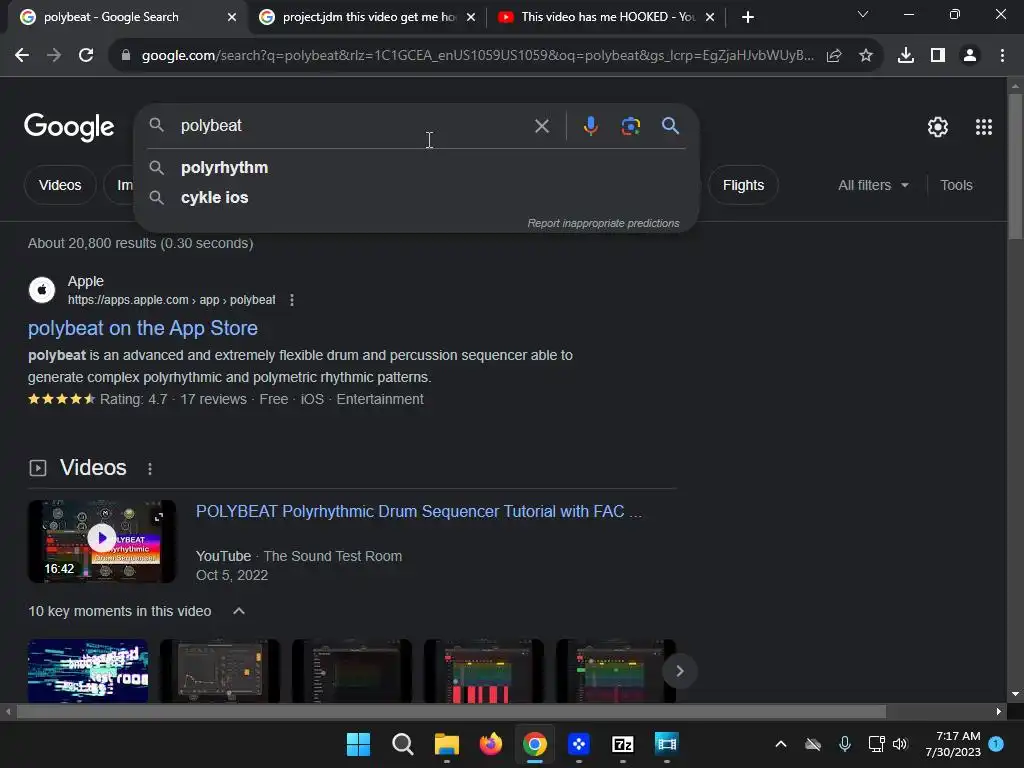Screen dimensions: 1024x768
Task: Select the Flights filter chip
Action: [x=743, y=185]
